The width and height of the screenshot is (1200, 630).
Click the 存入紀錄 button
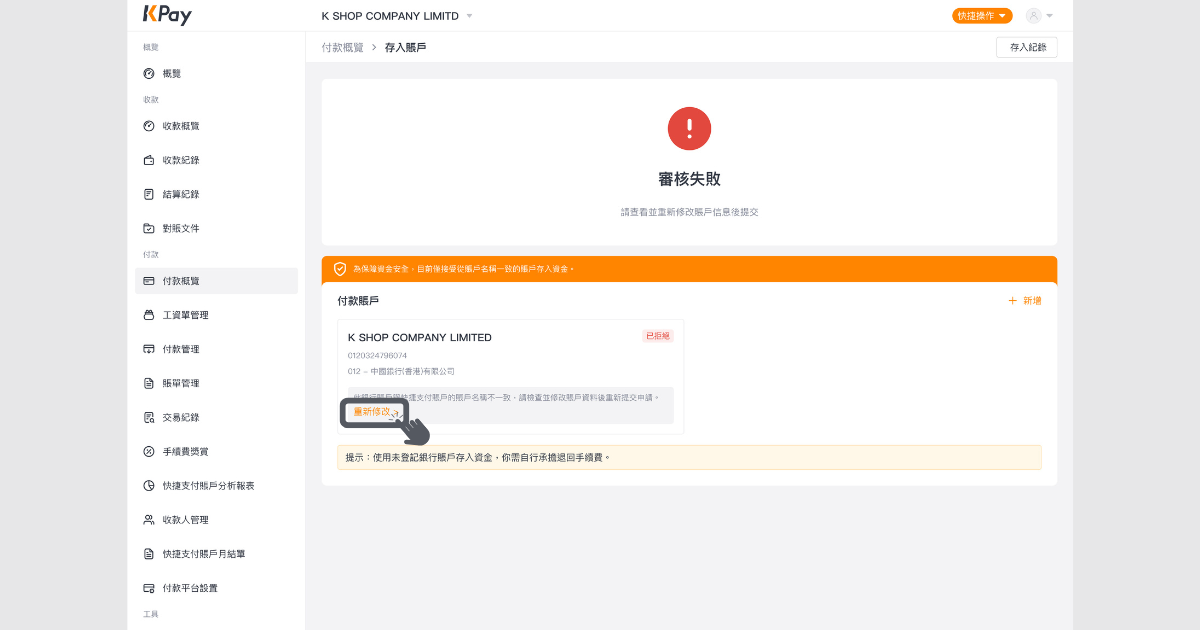coord(1026,47)
